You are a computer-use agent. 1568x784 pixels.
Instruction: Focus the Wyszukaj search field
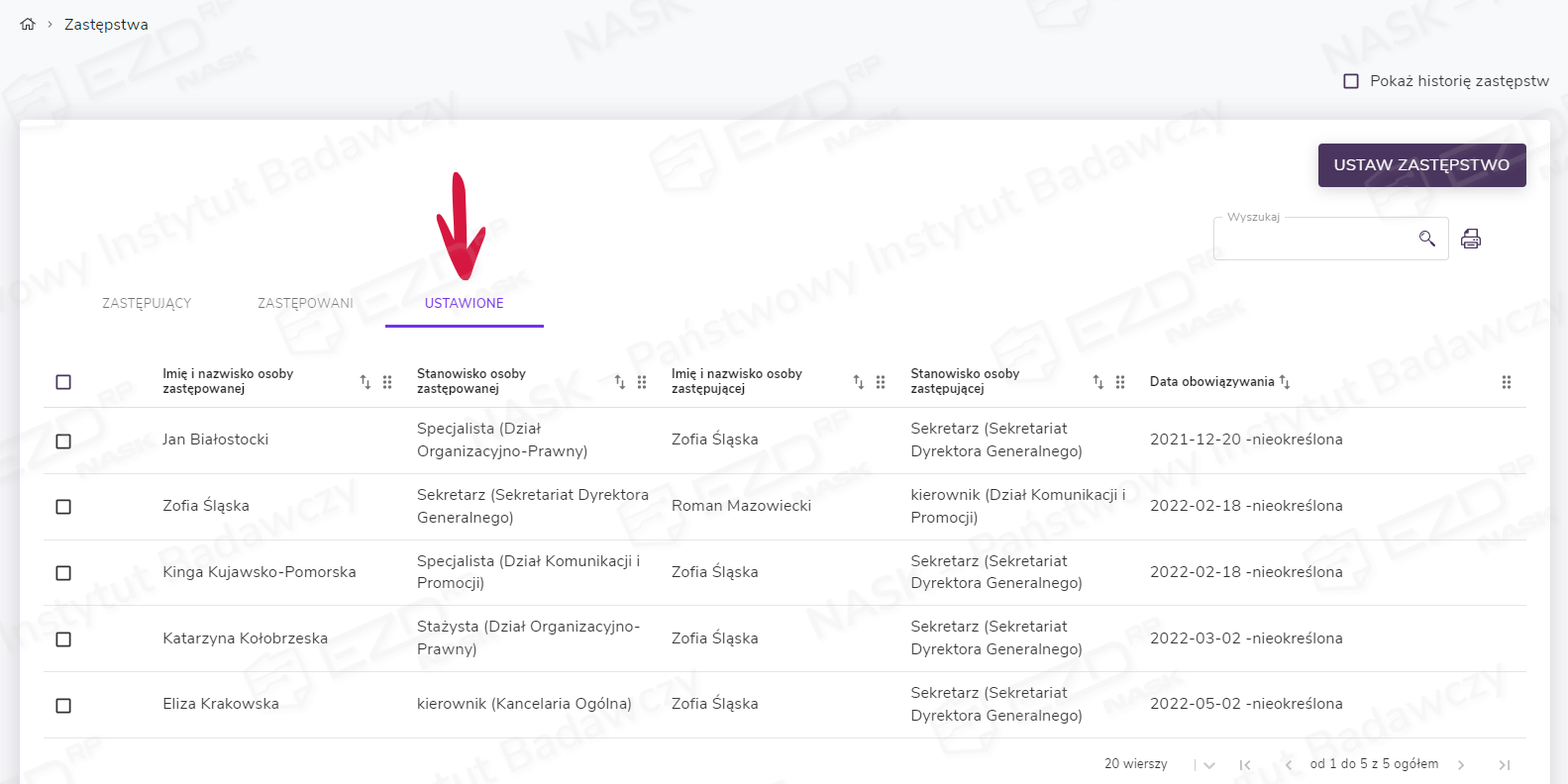(x=1312, y=240)
